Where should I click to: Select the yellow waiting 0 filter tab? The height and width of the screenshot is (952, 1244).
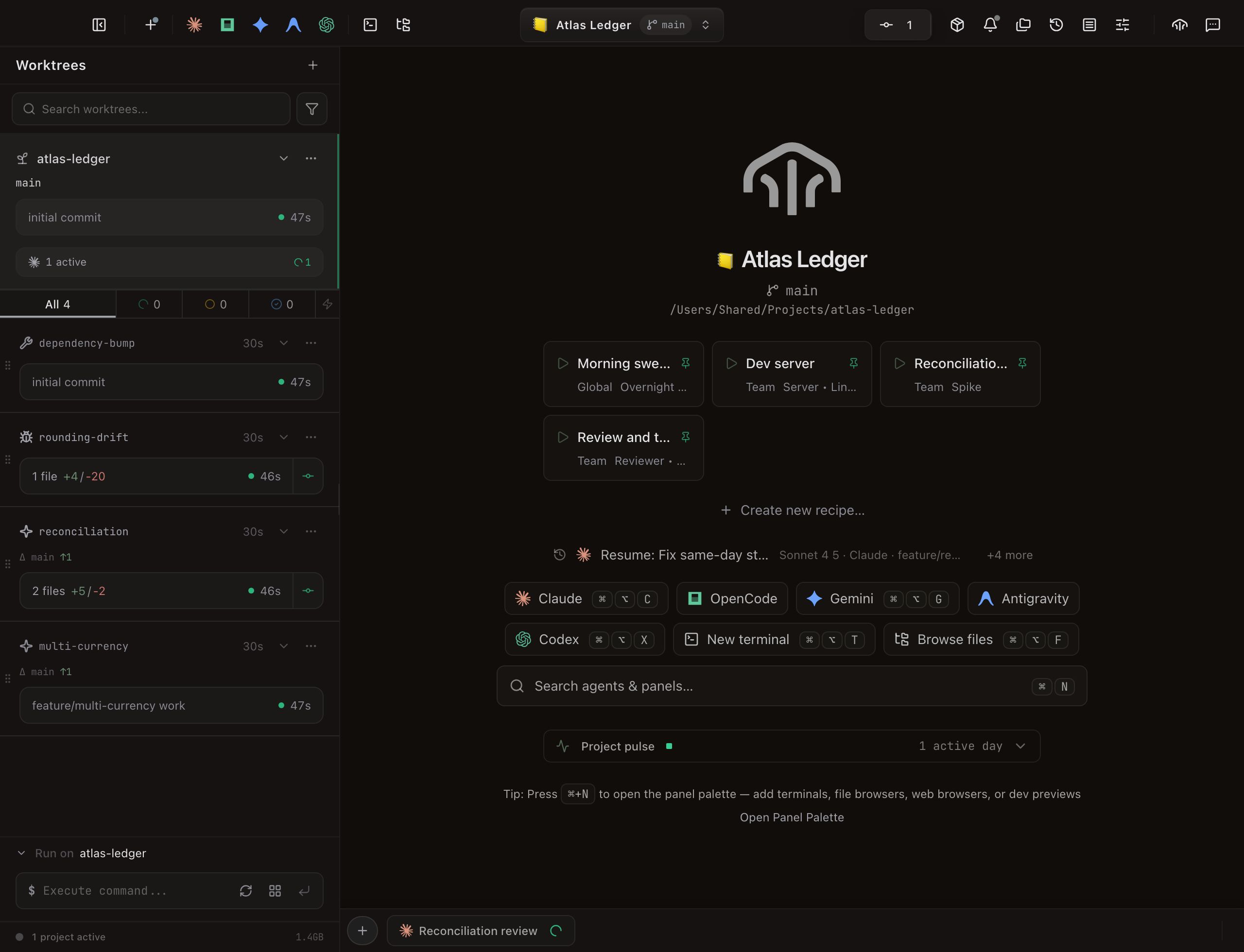click(x=215, y=304)
